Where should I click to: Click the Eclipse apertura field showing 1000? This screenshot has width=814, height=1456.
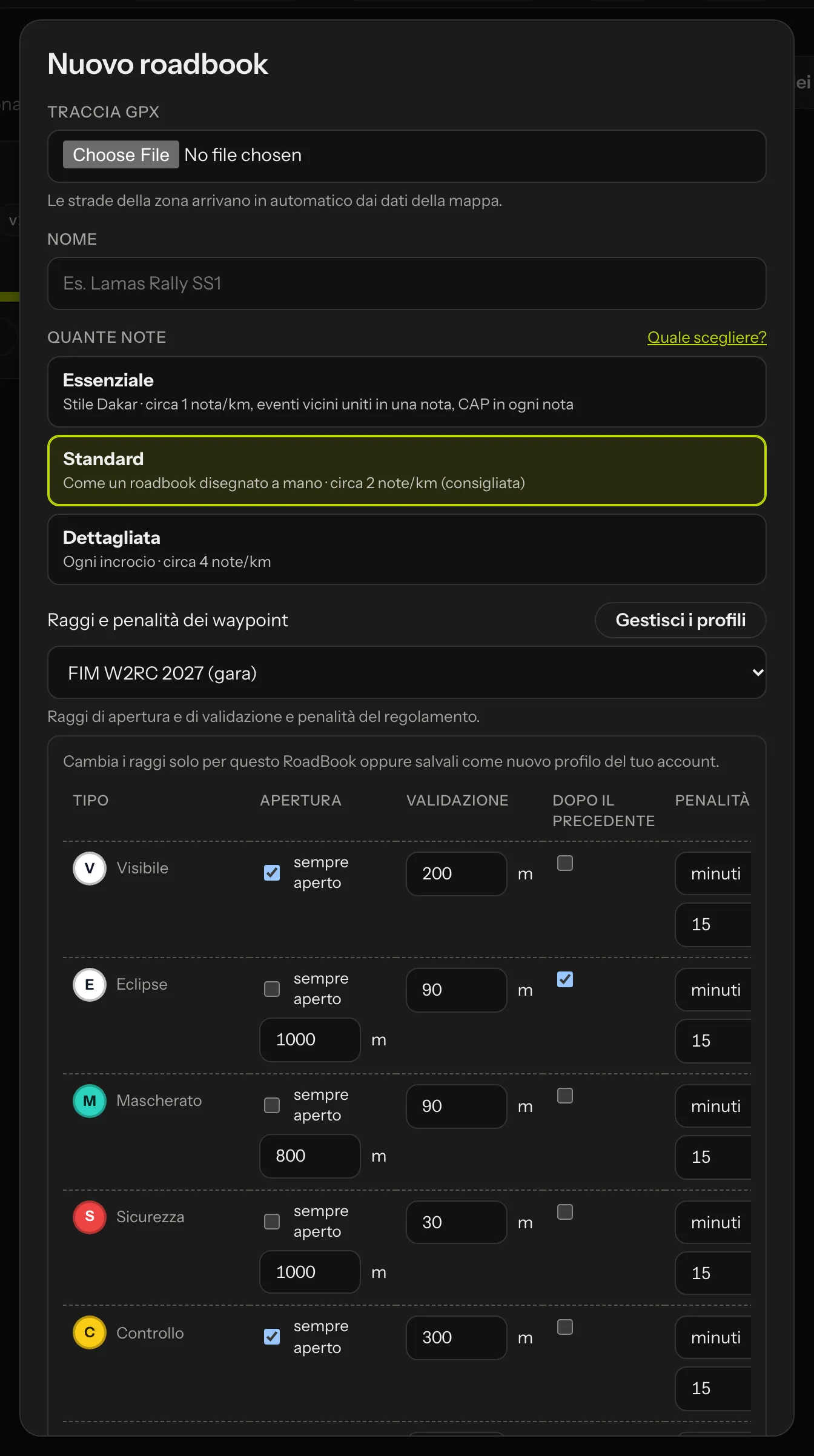[310, 1039]
